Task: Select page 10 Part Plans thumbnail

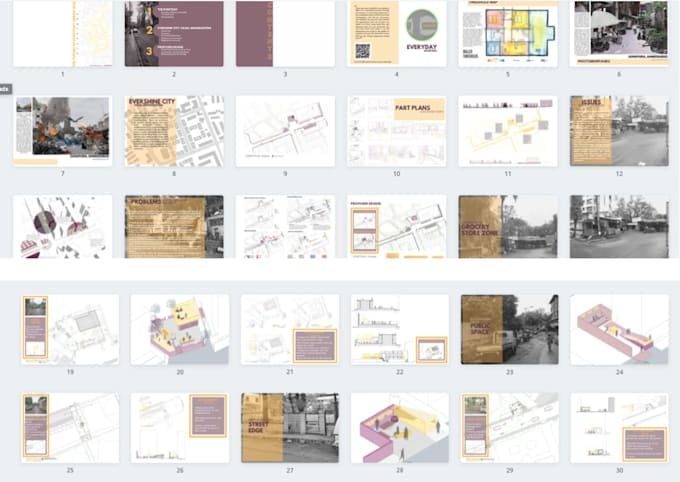Action: click(x=396, y=131)
